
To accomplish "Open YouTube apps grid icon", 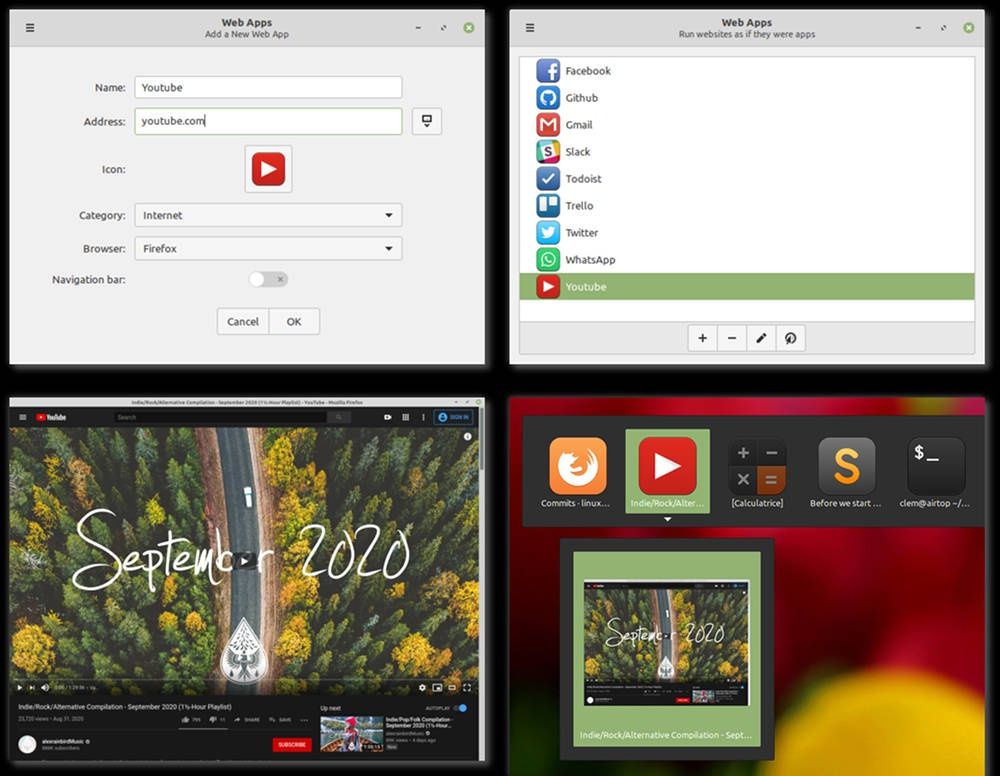I will click(x=405, y=417).
